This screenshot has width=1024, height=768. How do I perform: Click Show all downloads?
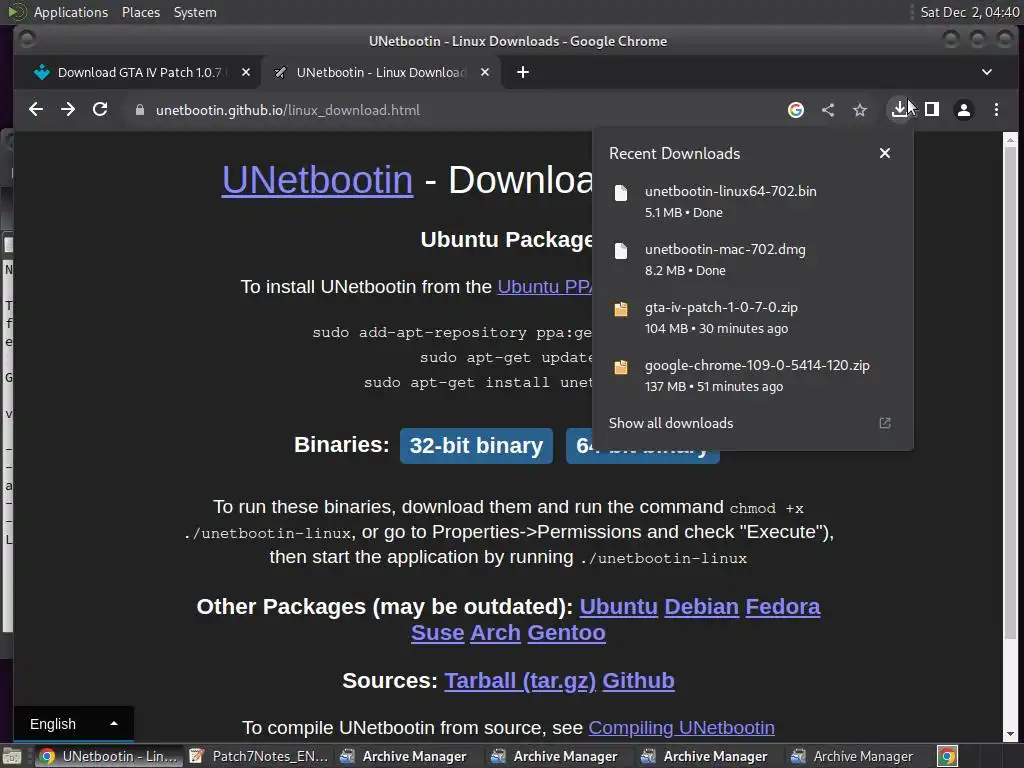point(671,423)
